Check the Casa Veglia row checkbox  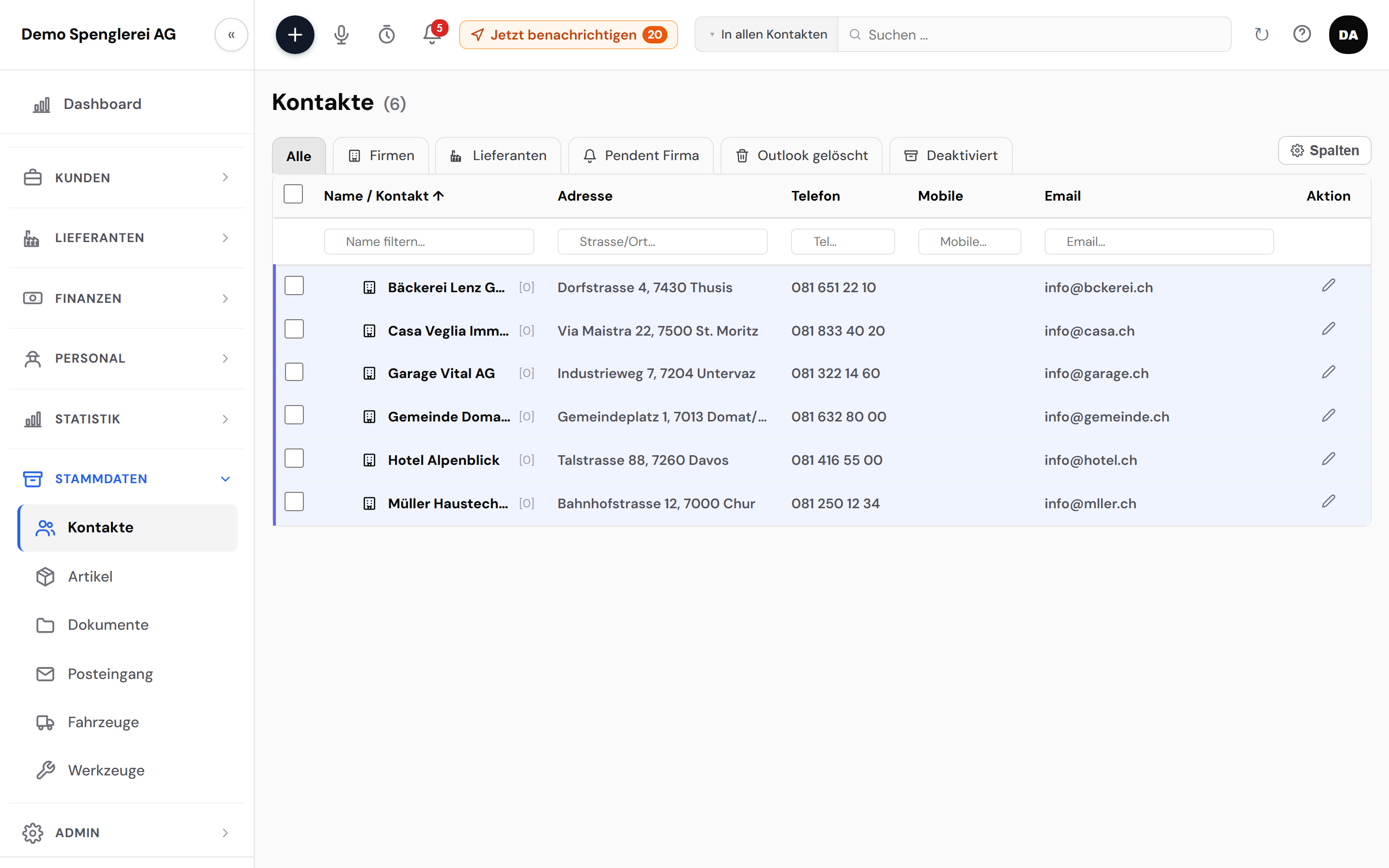294,329
